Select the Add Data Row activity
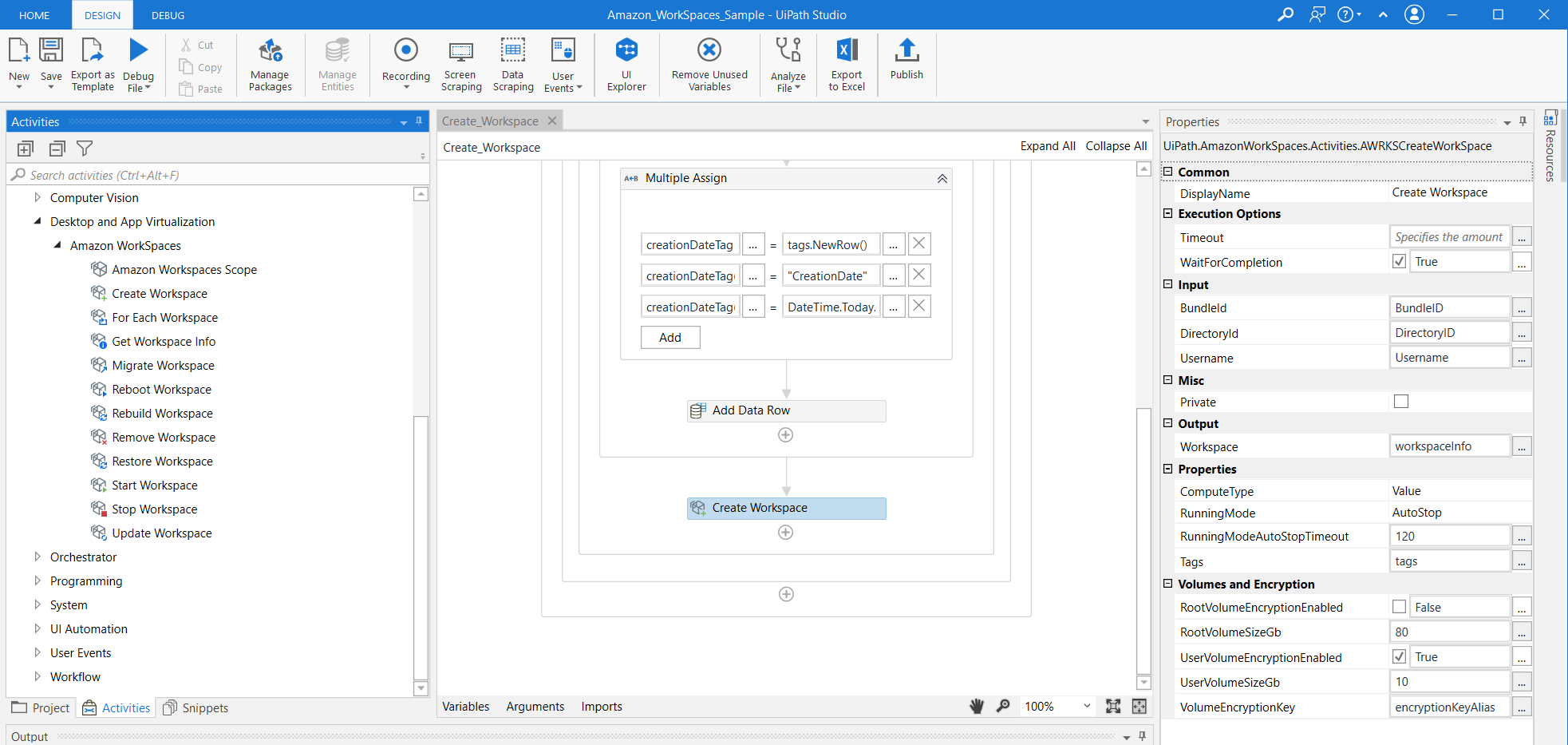Viewport: 1568px width, 745px height. [786, 410]
